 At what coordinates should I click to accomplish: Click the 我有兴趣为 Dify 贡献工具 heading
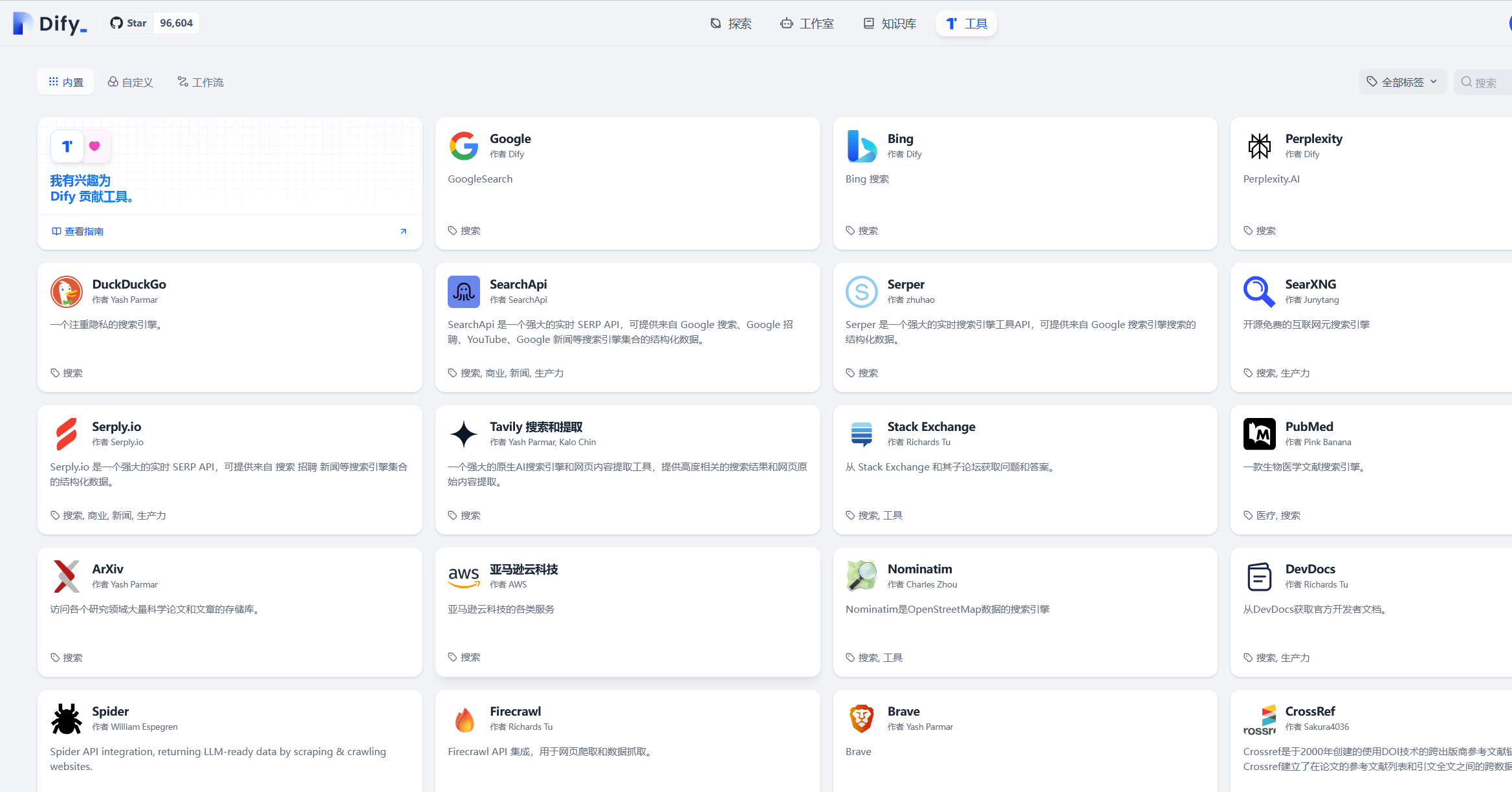(x=92, y=188)
